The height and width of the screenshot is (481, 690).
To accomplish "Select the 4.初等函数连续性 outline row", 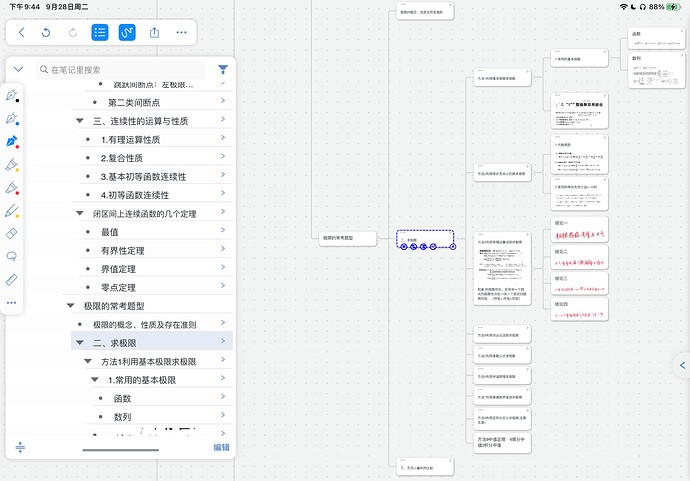I will [x=156, y=195].
